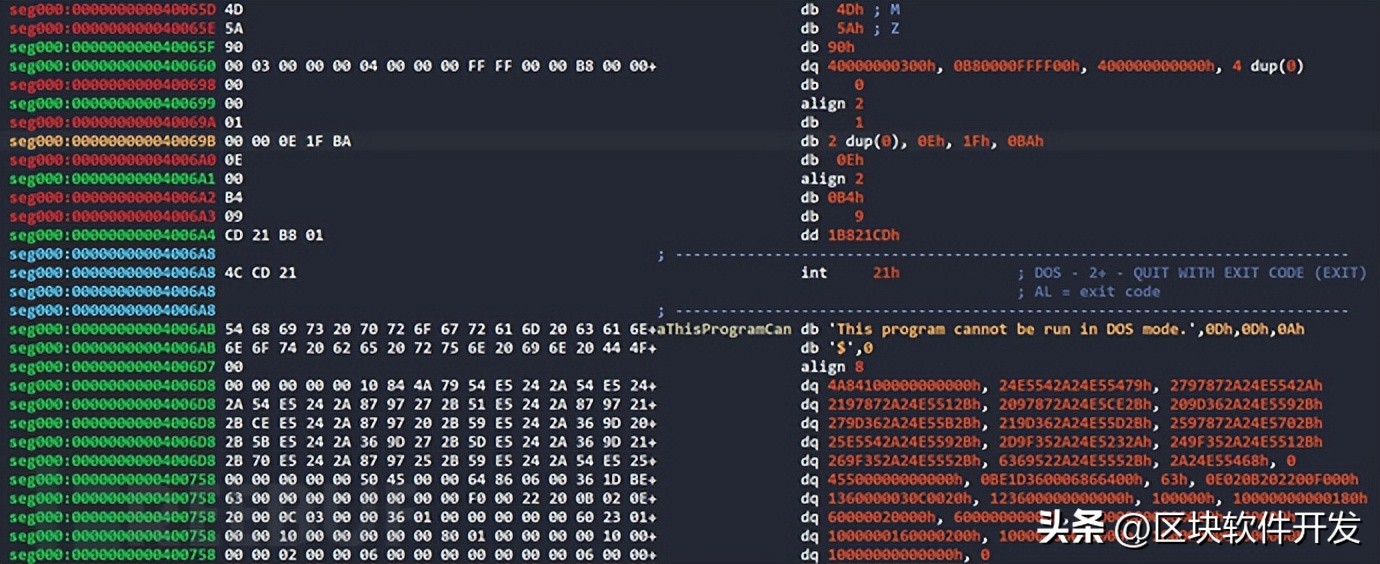The width and height of the screenshot is (1380, 564).
Task: Click the 'align 2' at address 4006A1
Action: pyautogui.click(x=832, y=179)
